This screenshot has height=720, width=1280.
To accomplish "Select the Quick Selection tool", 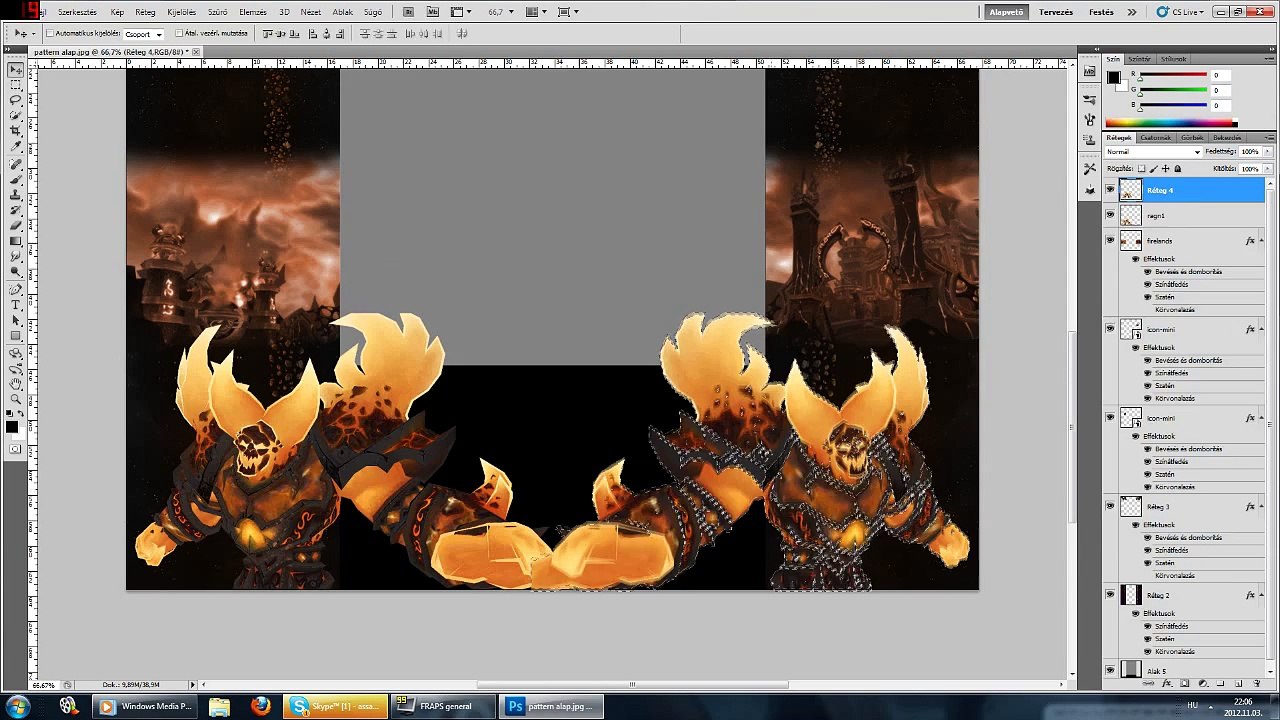I will [16, 116].
